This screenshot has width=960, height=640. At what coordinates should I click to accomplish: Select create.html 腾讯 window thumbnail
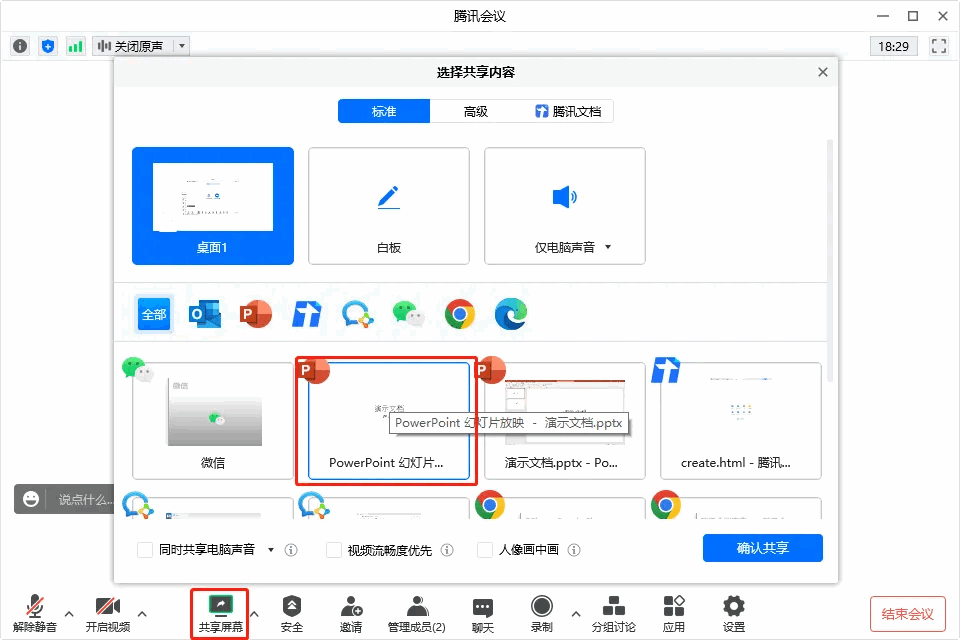(x=741, y=421)
